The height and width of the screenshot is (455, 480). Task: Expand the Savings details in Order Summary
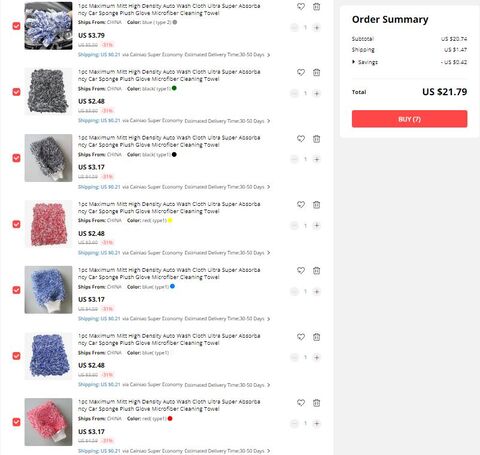coord(365,62)
